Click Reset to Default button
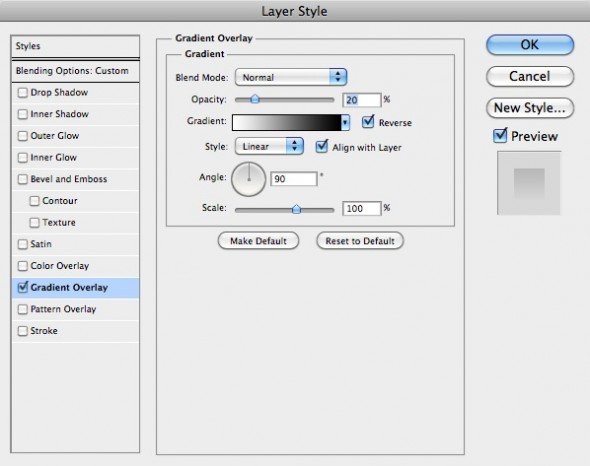This screenshot has height=466, width=590. 360,241
